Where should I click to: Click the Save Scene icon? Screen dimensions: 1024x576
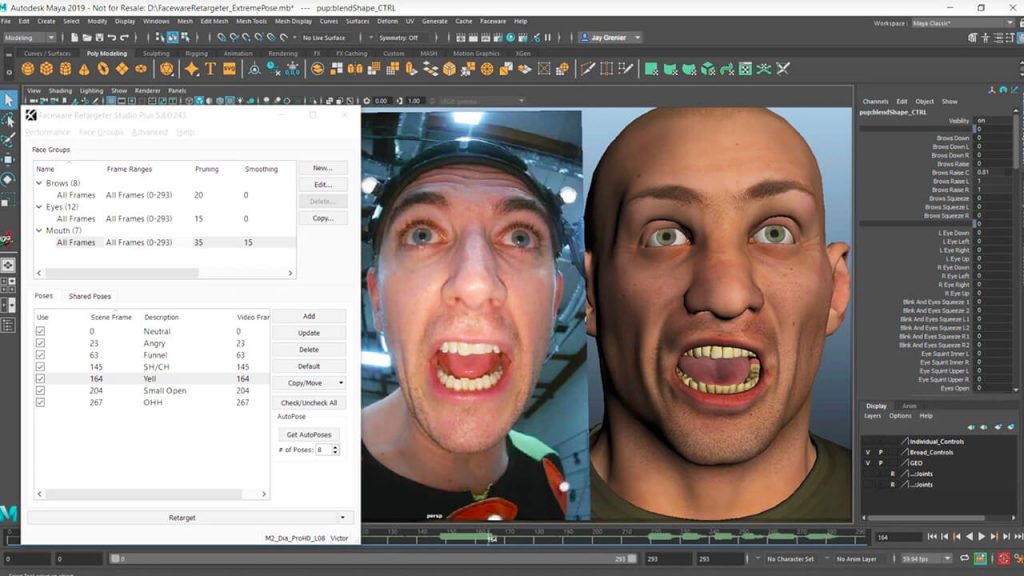[x=99, y=38]
